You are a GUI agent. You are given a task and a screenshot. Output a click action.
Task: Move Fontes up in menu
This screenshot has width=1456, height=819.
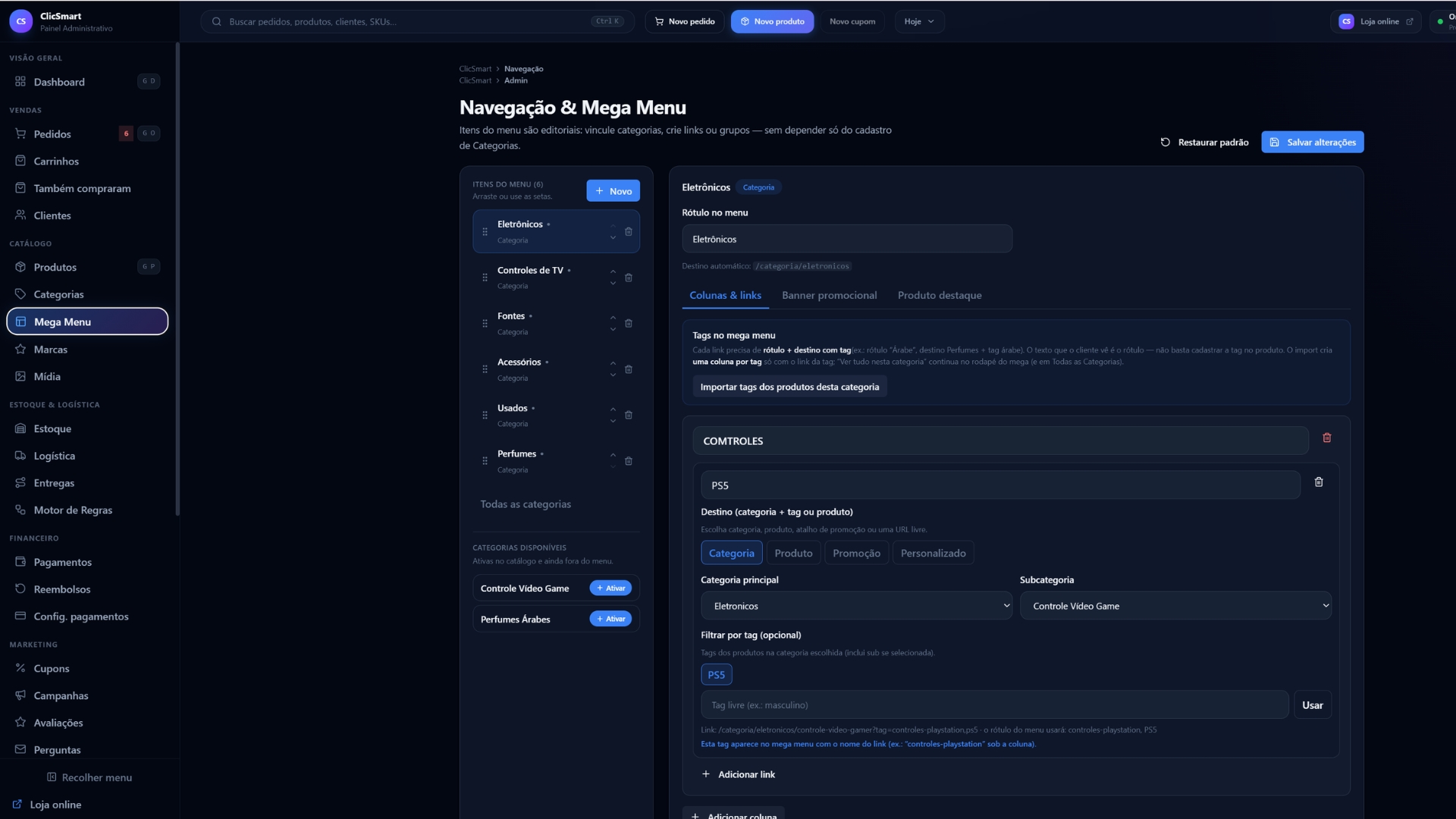[x=613, y=318]
